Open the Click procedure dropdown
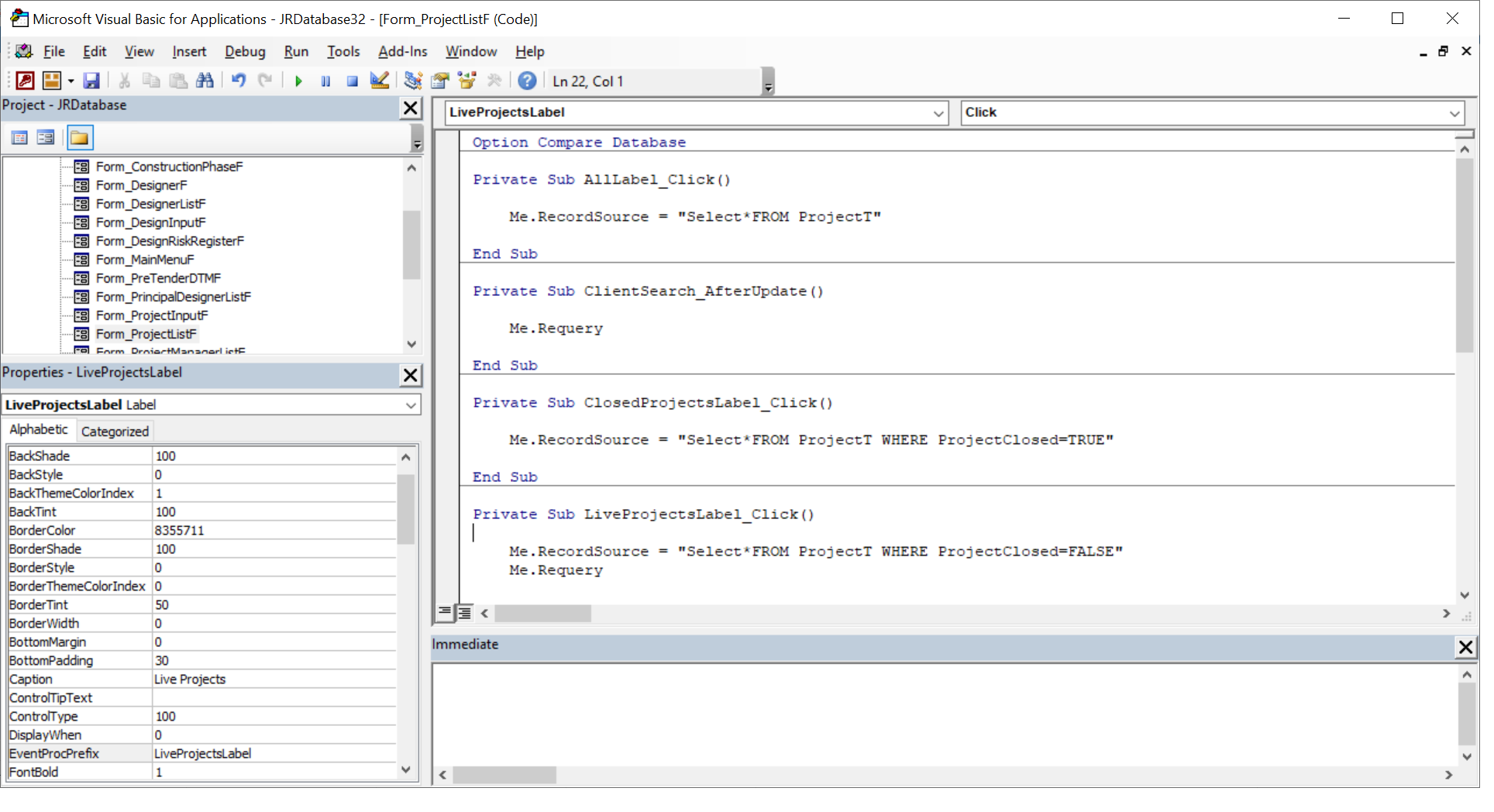This screenshot has width=1494, height=812. pyautogui.click(x=1454, y=113)
